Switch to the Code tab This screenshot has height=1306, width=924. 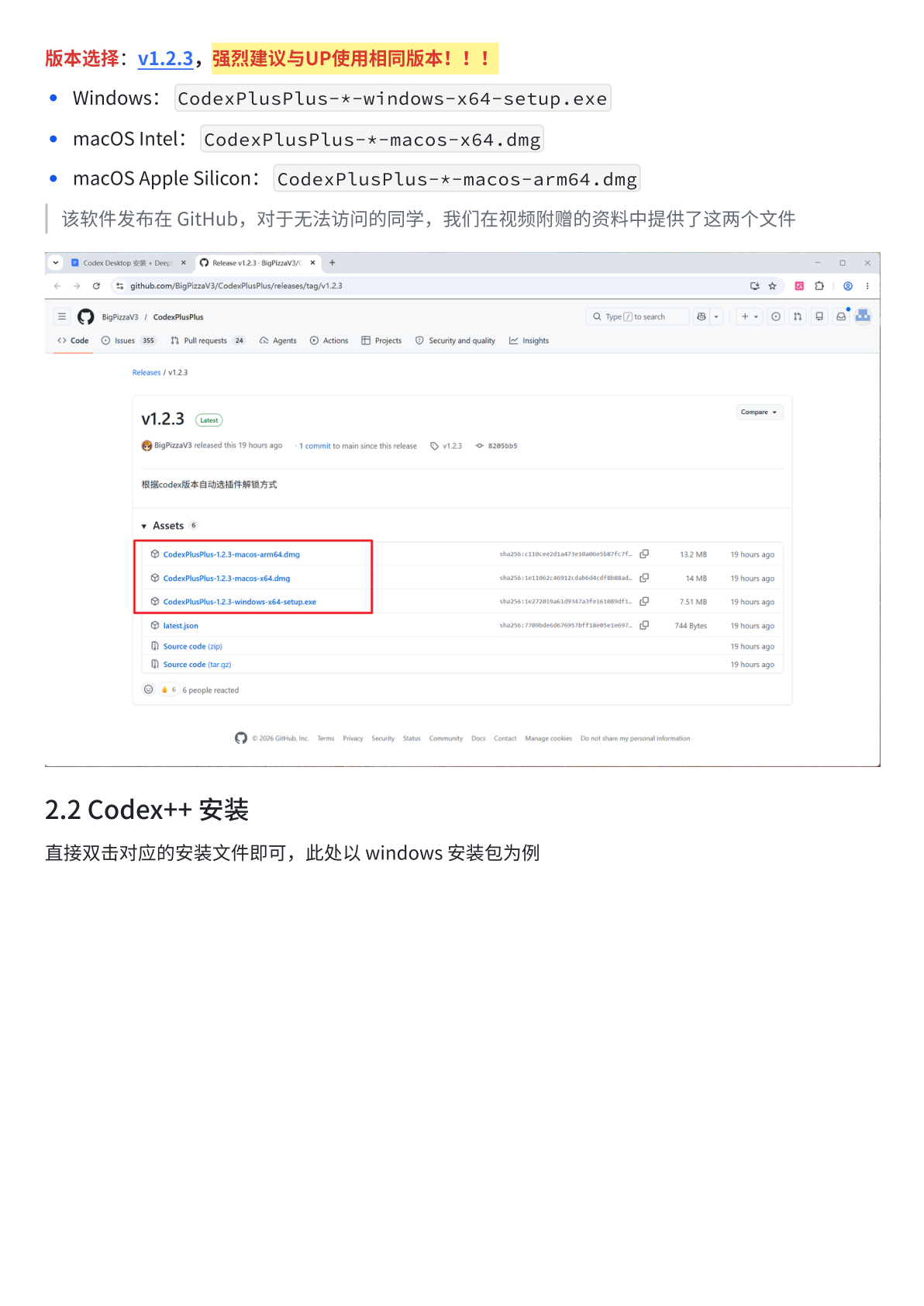click(x=73, y=340)
